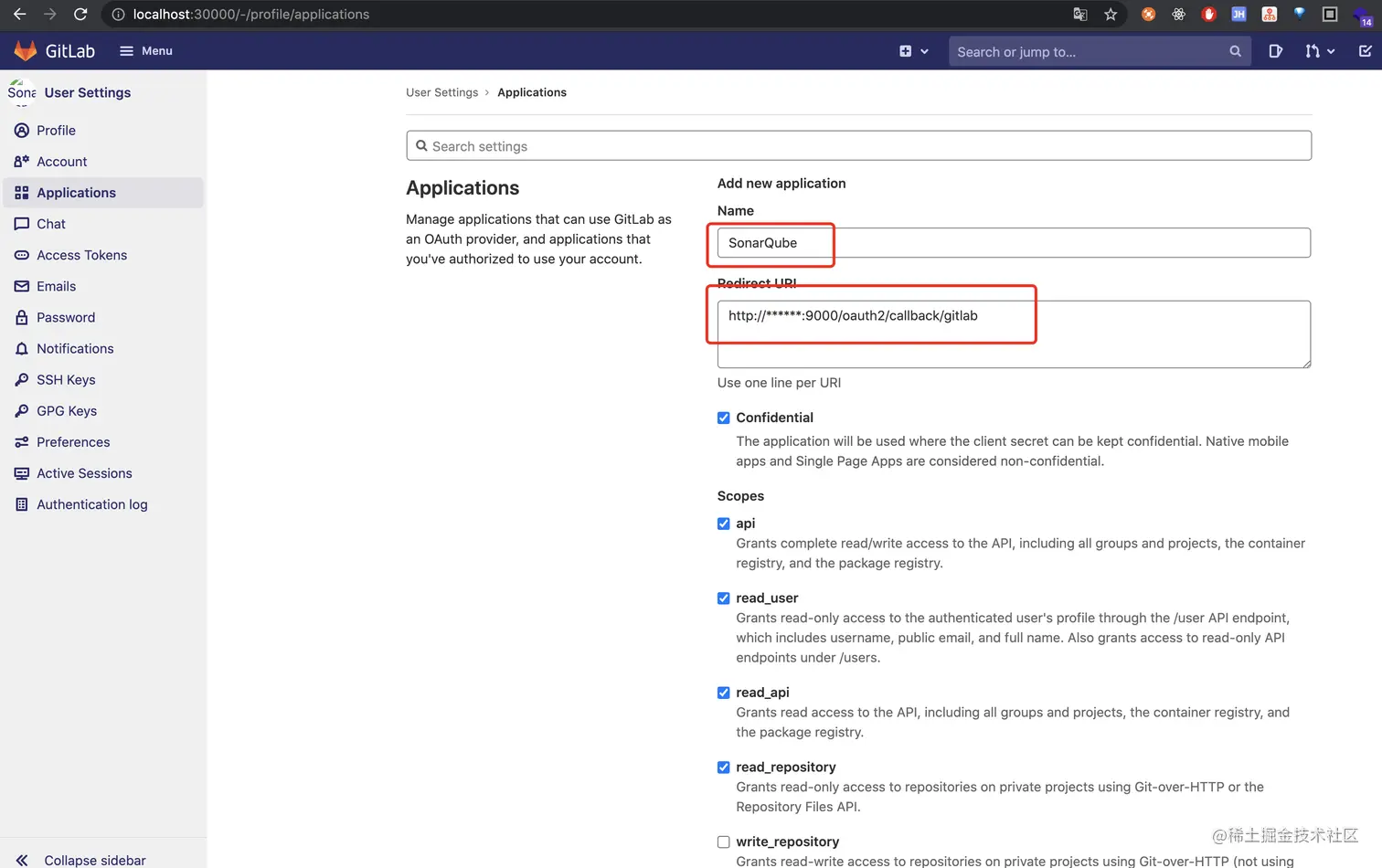The height and width of the screenshot is (868, 1382).
Task: Click the translate icon in the address bar
Action: point(1079,14)
